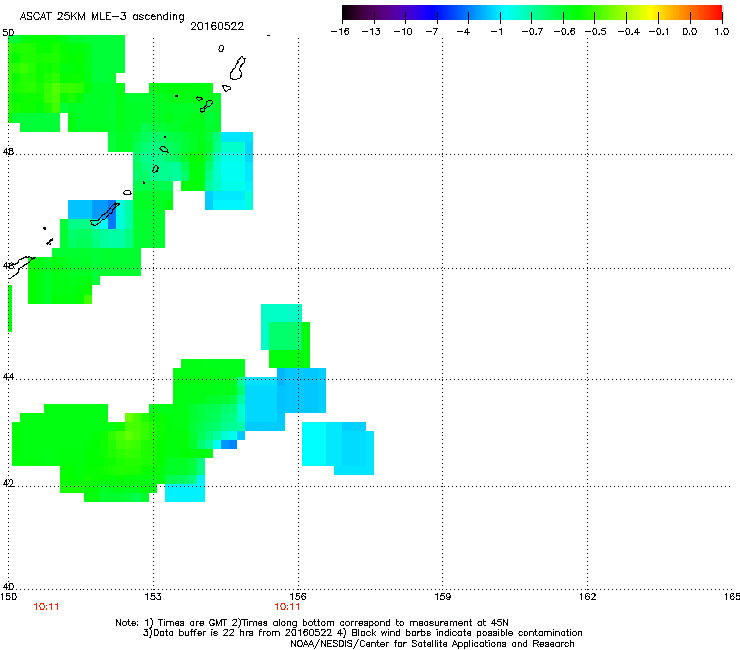Viewport: 740px width, 650px height.
Task: Click the longitude label '159'
Action: [442, 597]
